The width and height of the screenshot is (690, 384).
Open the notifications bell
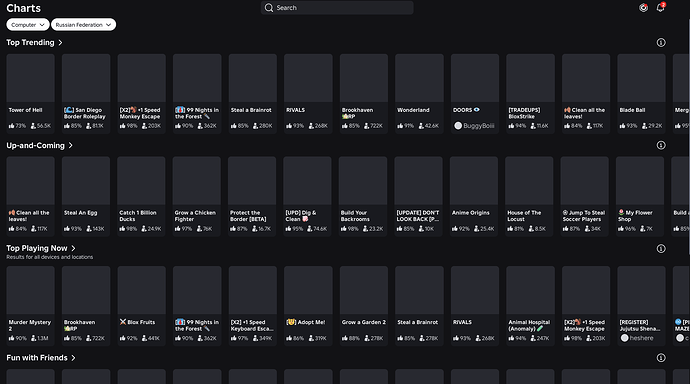[660, 7]
